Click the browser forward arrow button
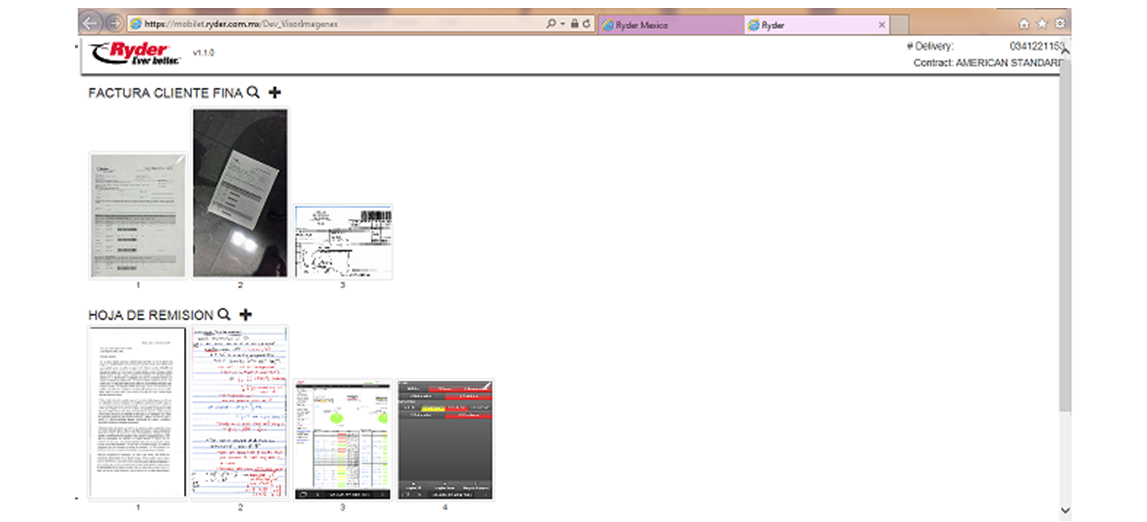The width and height of the screenshot is (1147, 522). pos(114,24)
